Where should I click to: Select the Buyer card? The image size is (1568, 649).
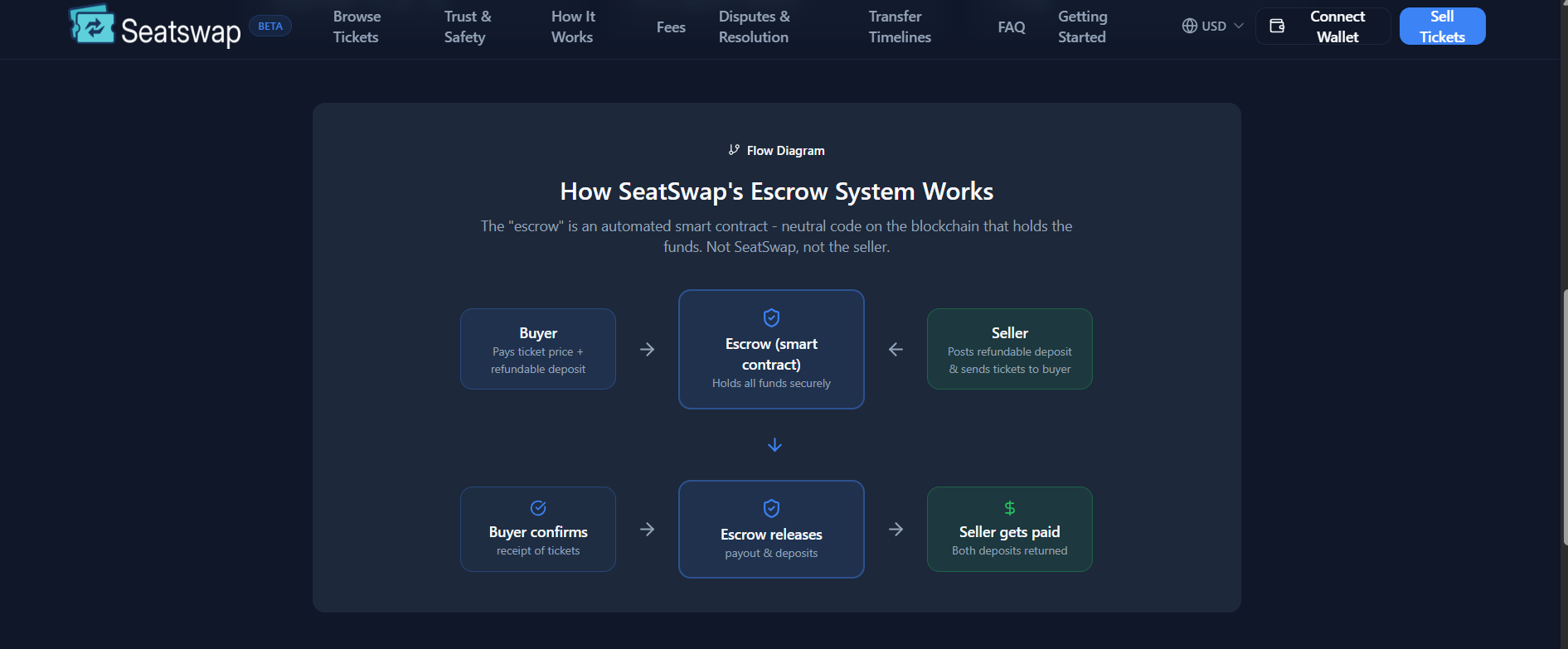pos(538,349)
